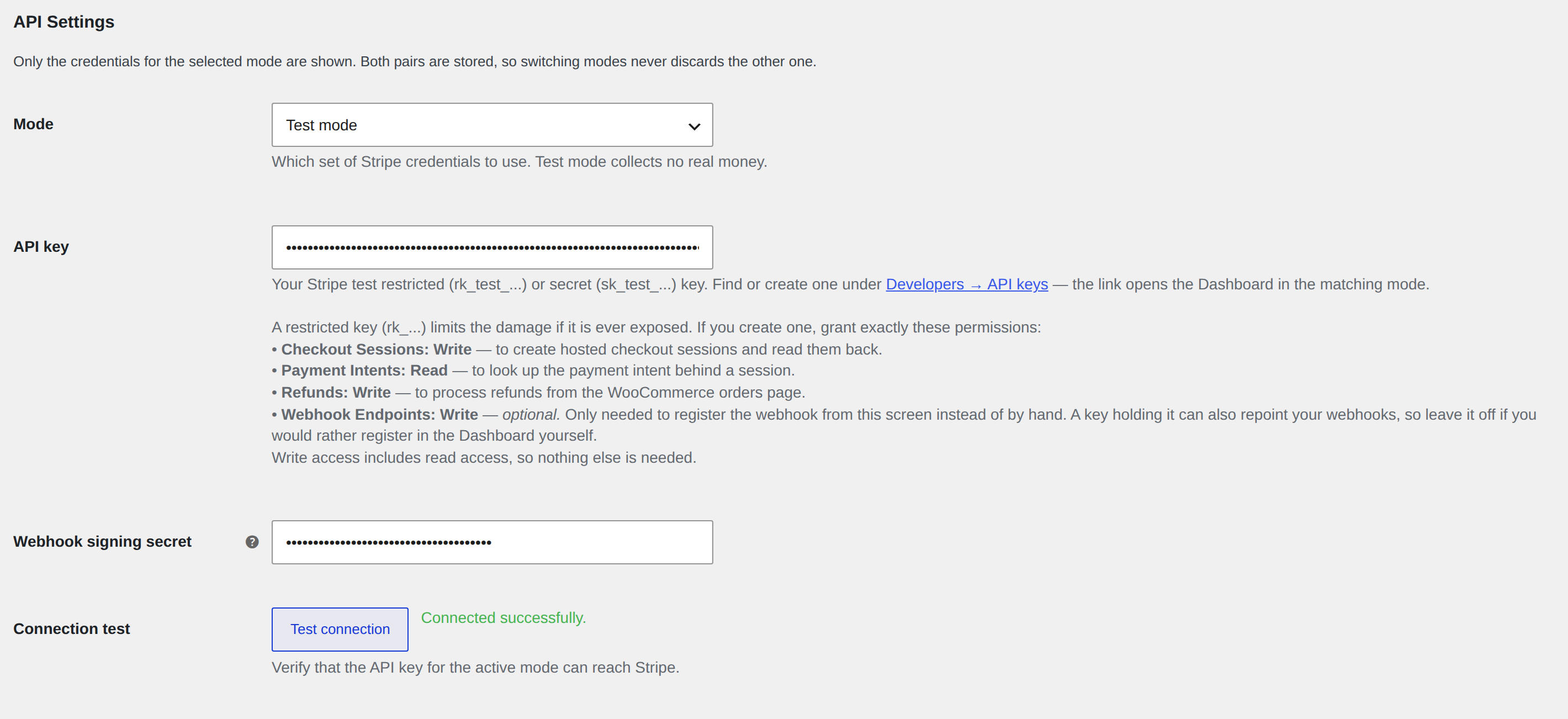Click the API key field label
The image size is (1568, 719).
click(41, 246)
